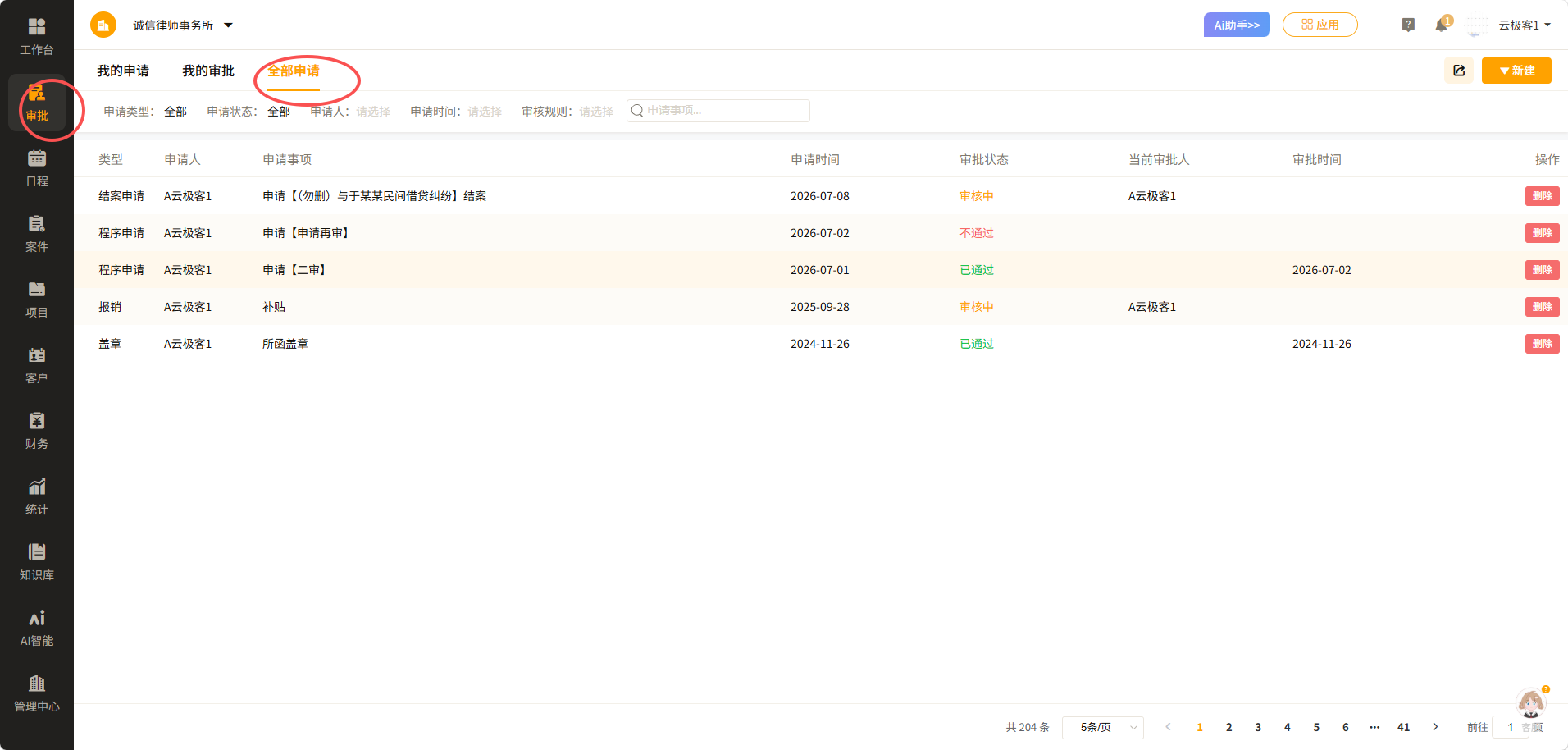
Task: Switch to the 我的审批 tab
Action: pos(208,71)
